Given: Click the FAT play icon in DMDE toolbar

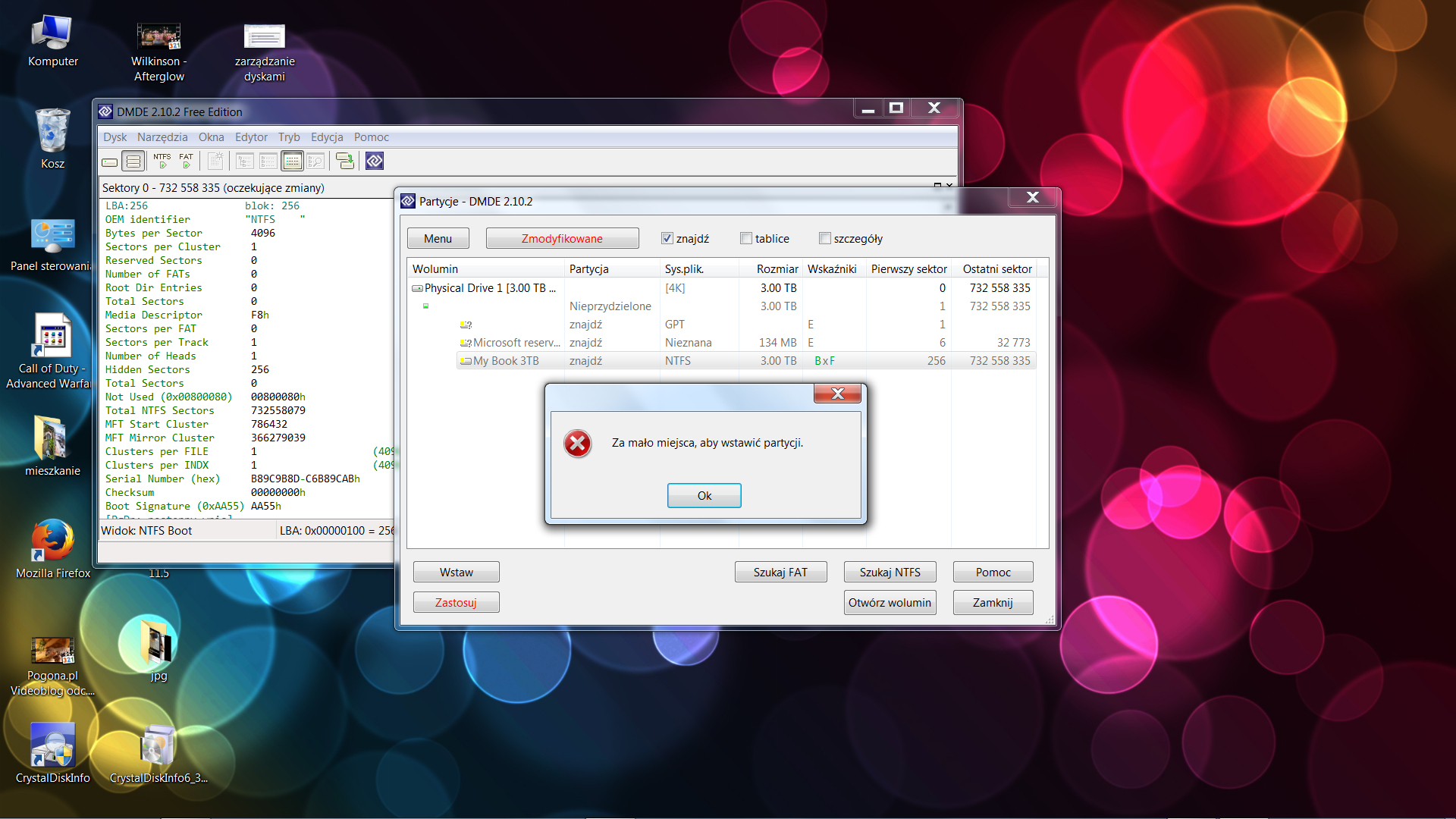Looking at the screenshot, I should pos(186,161).
